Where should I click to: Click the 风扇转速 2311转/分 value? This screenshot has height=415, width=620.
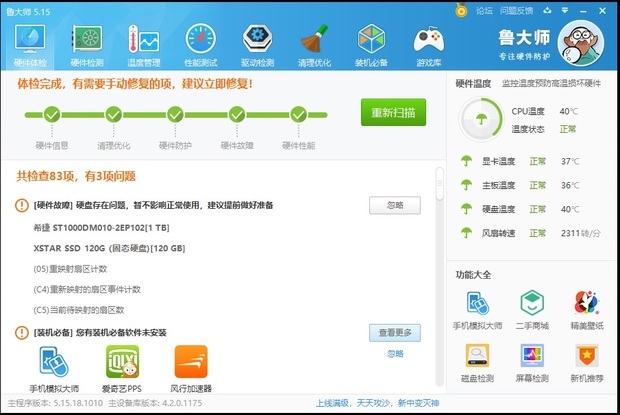pos(580,233)
